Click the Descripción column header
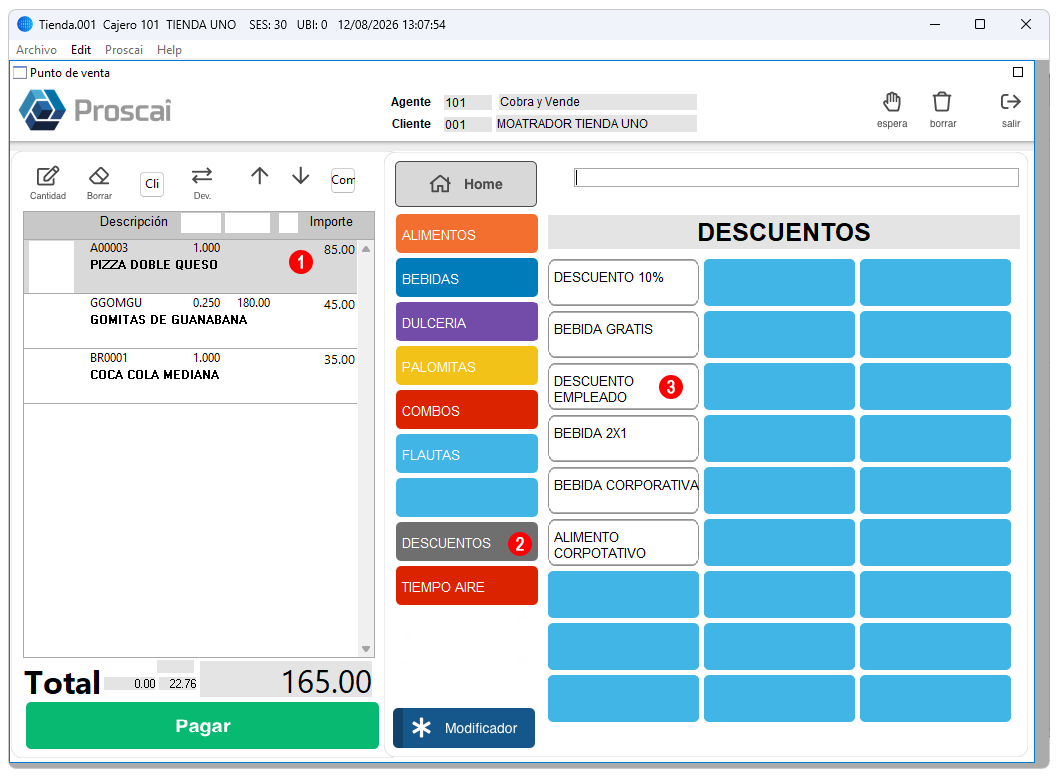This screenshot has width=1058, height=776. pos(134,221)
